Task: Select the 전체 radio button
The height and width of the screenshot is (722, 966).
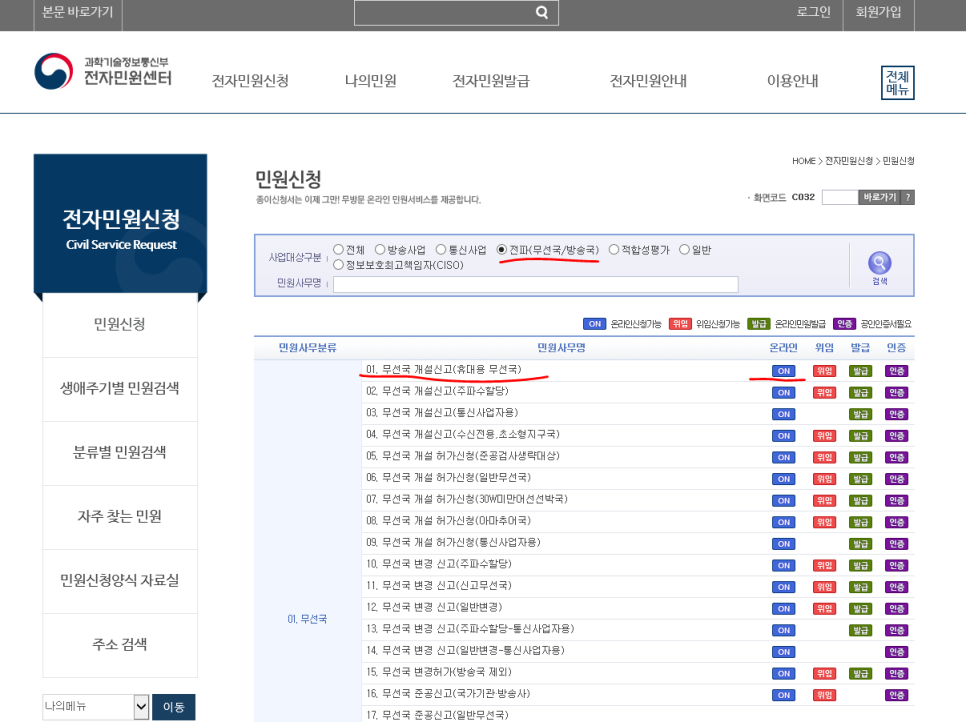Action: [x=338, y=249]
